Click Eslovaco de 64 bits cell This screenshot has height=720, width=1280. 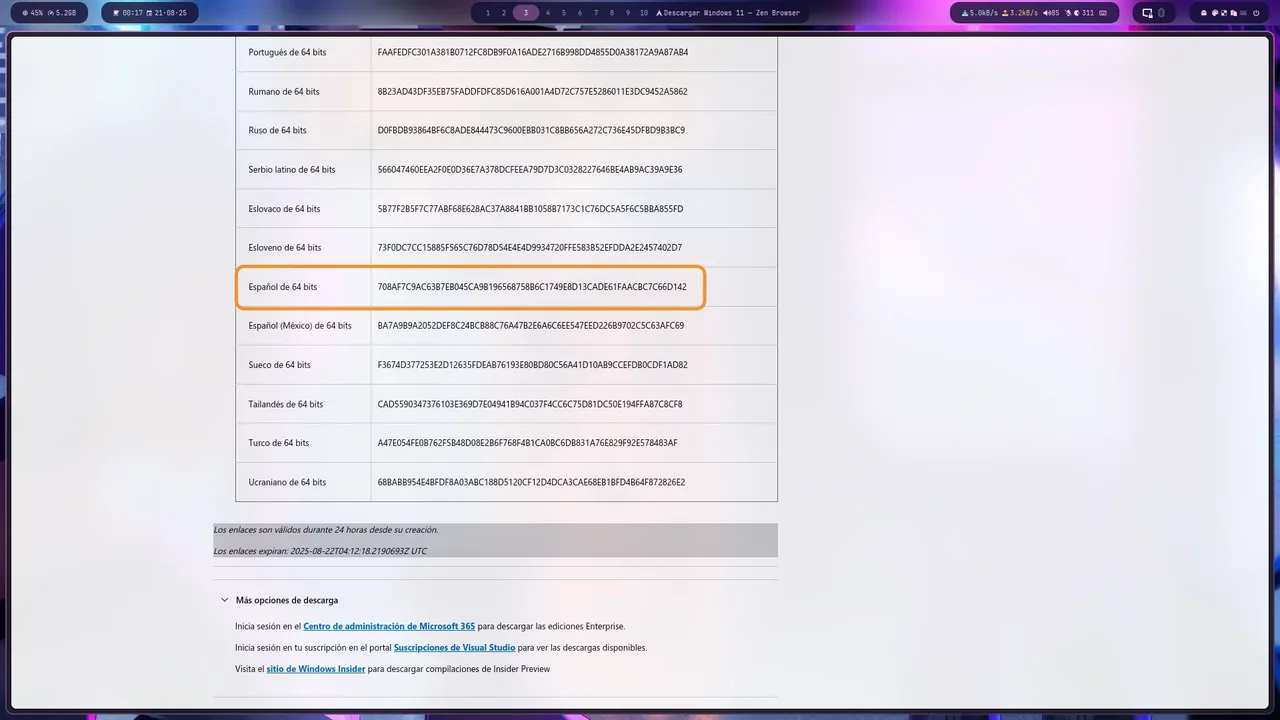pyautogui.click(x=303, y=209)
